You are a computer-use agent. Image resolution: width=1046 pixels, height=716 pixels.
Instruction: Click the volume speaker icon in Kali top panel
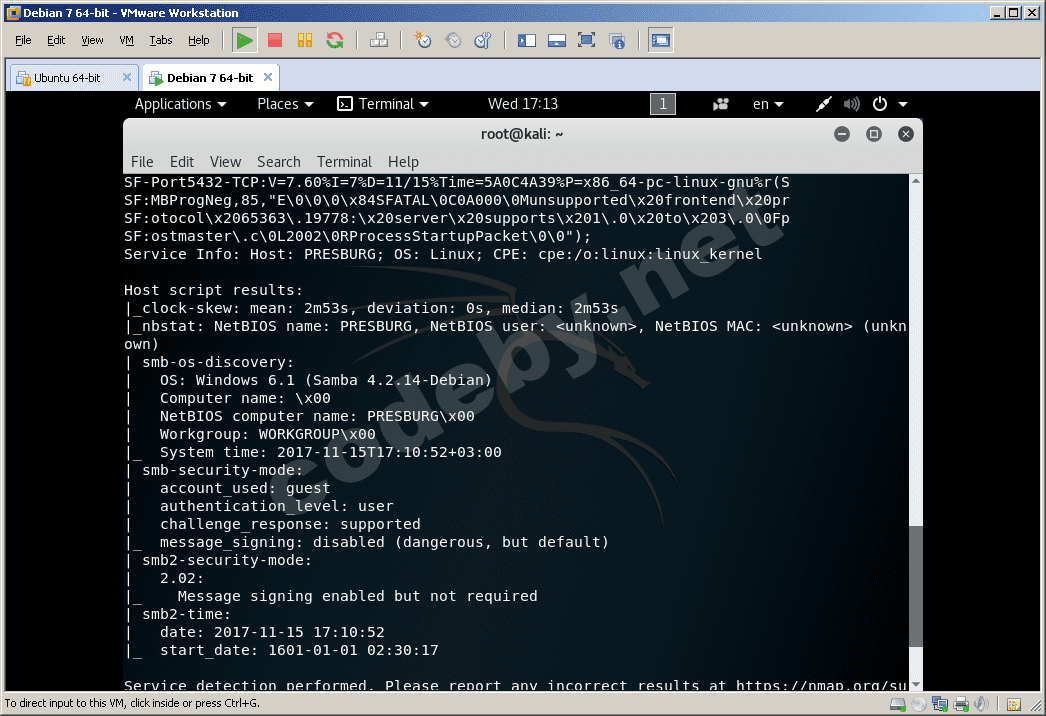[851, 104]
